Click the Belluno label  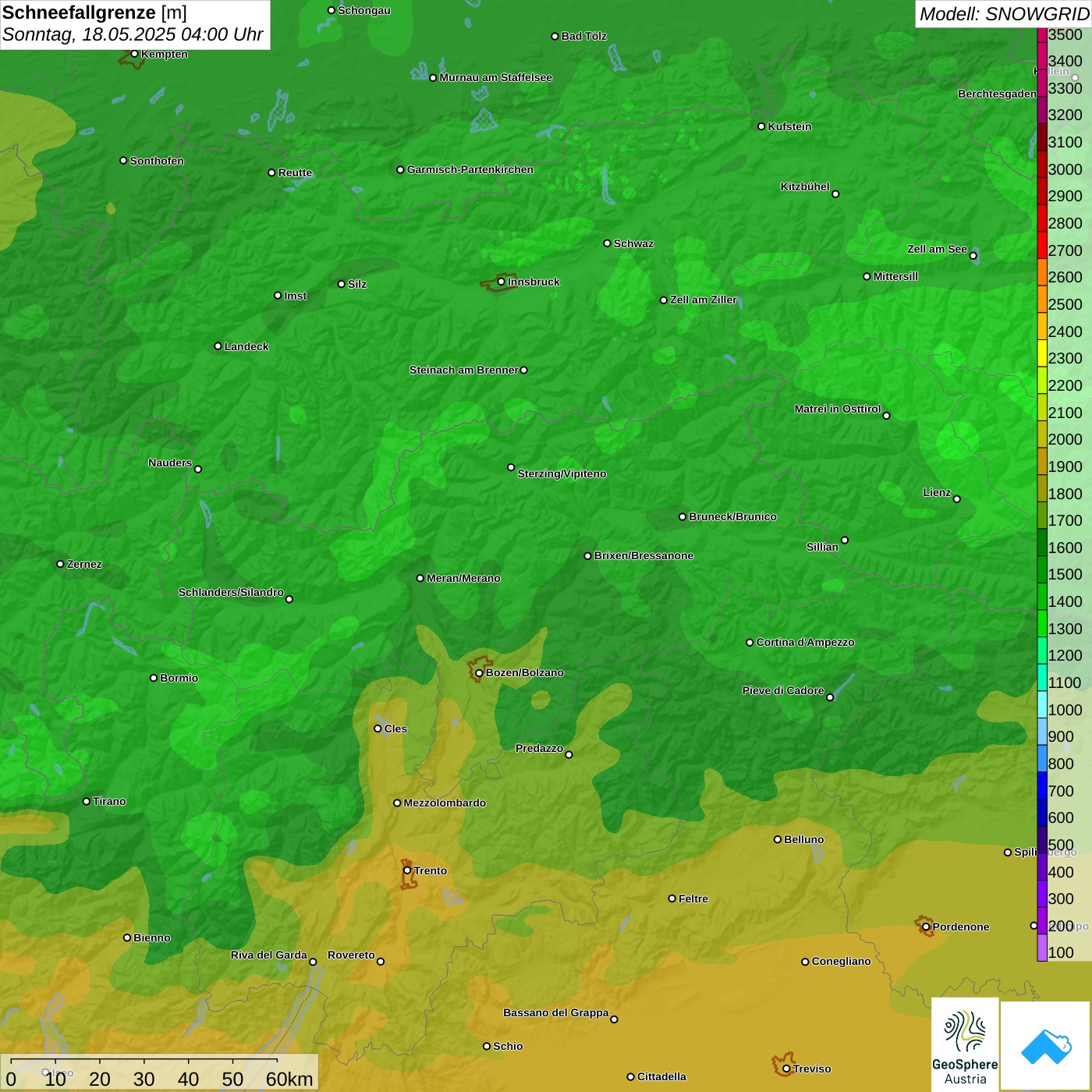click(803, 839)
